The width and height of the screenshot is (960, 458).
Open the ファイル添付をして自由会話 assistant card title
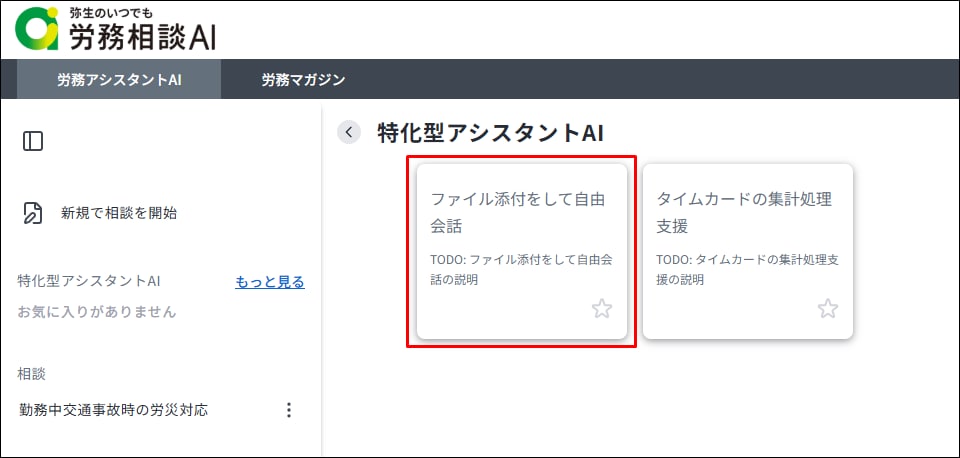pos(517,212)
